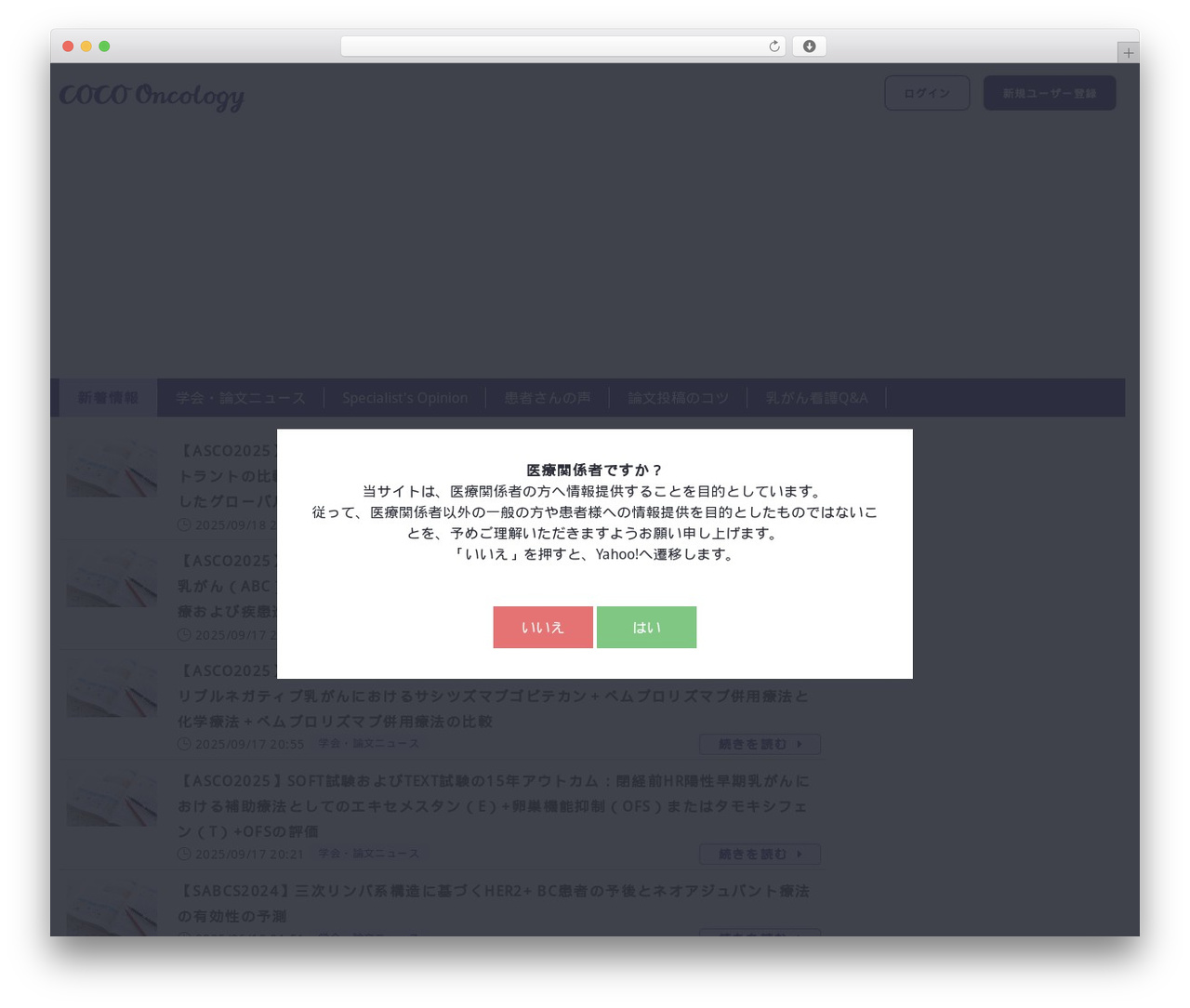1190x1008 pixels.
Task: Open the 論文投稿のコツ tab
Action: (x=678, y=398)
